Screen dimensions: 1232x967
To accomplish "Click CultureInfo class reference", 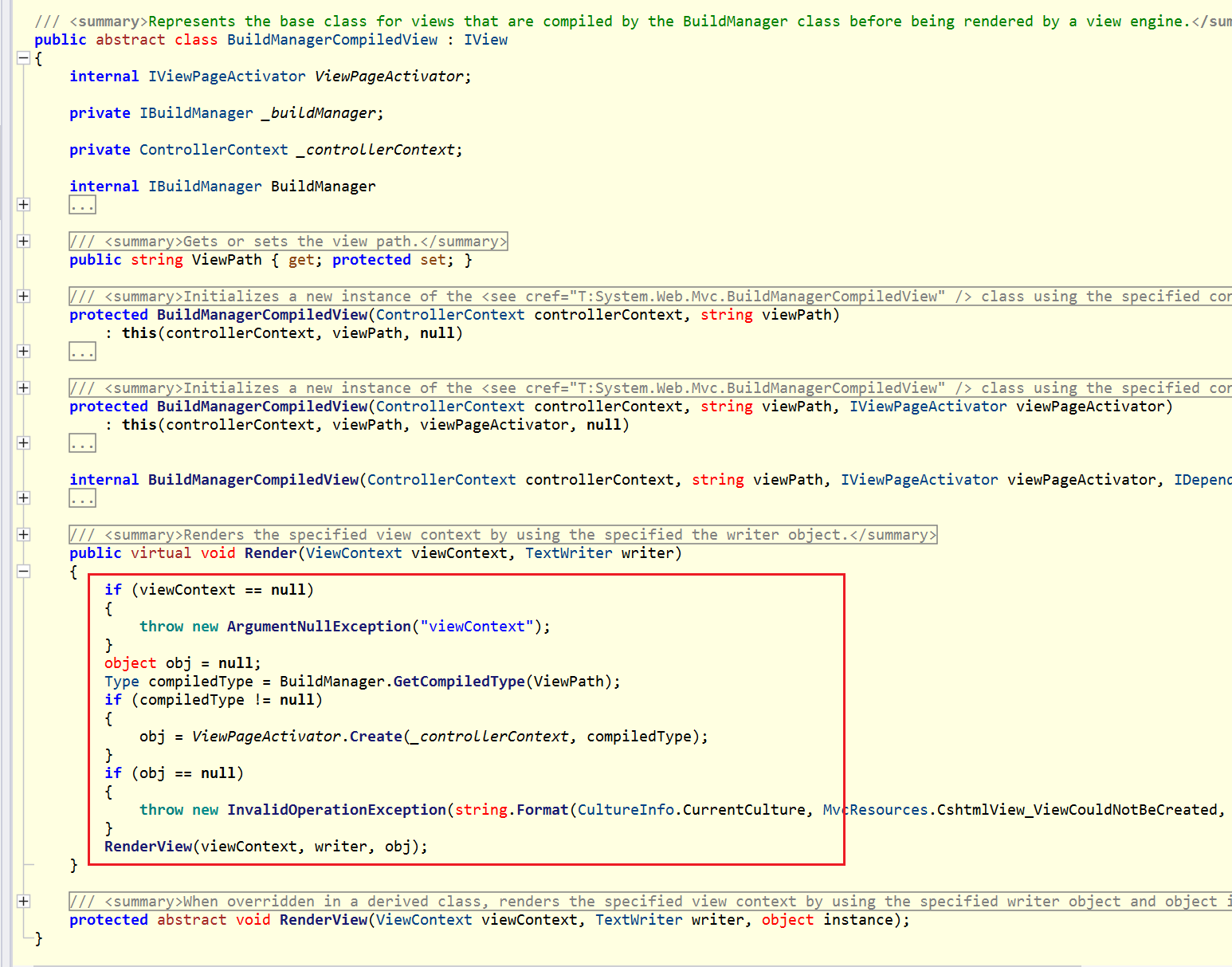I will click(x=626, y=810).
